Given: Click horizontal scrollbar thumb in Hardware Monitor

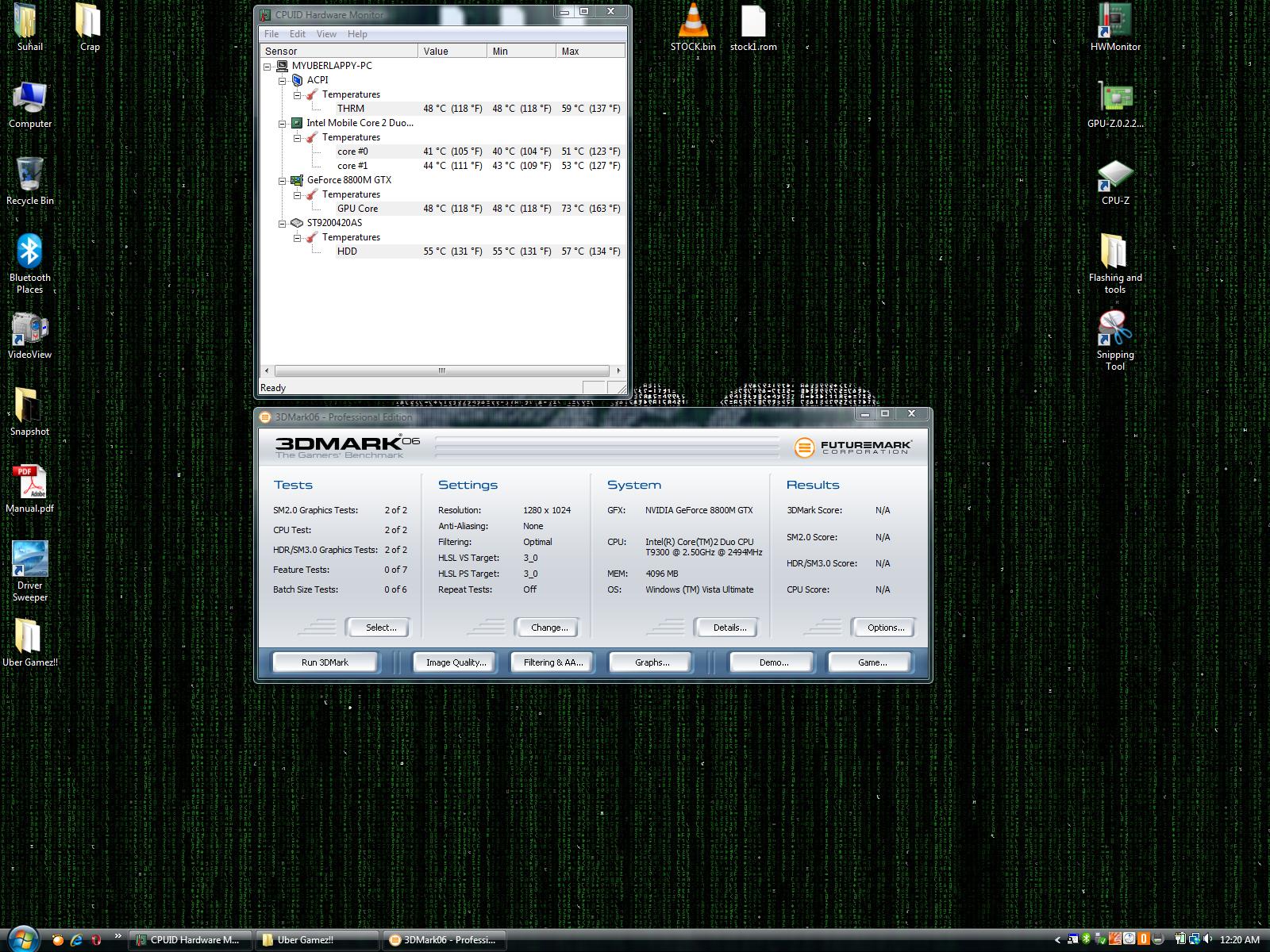Looking at the screenshot, I should coord(441,370).
